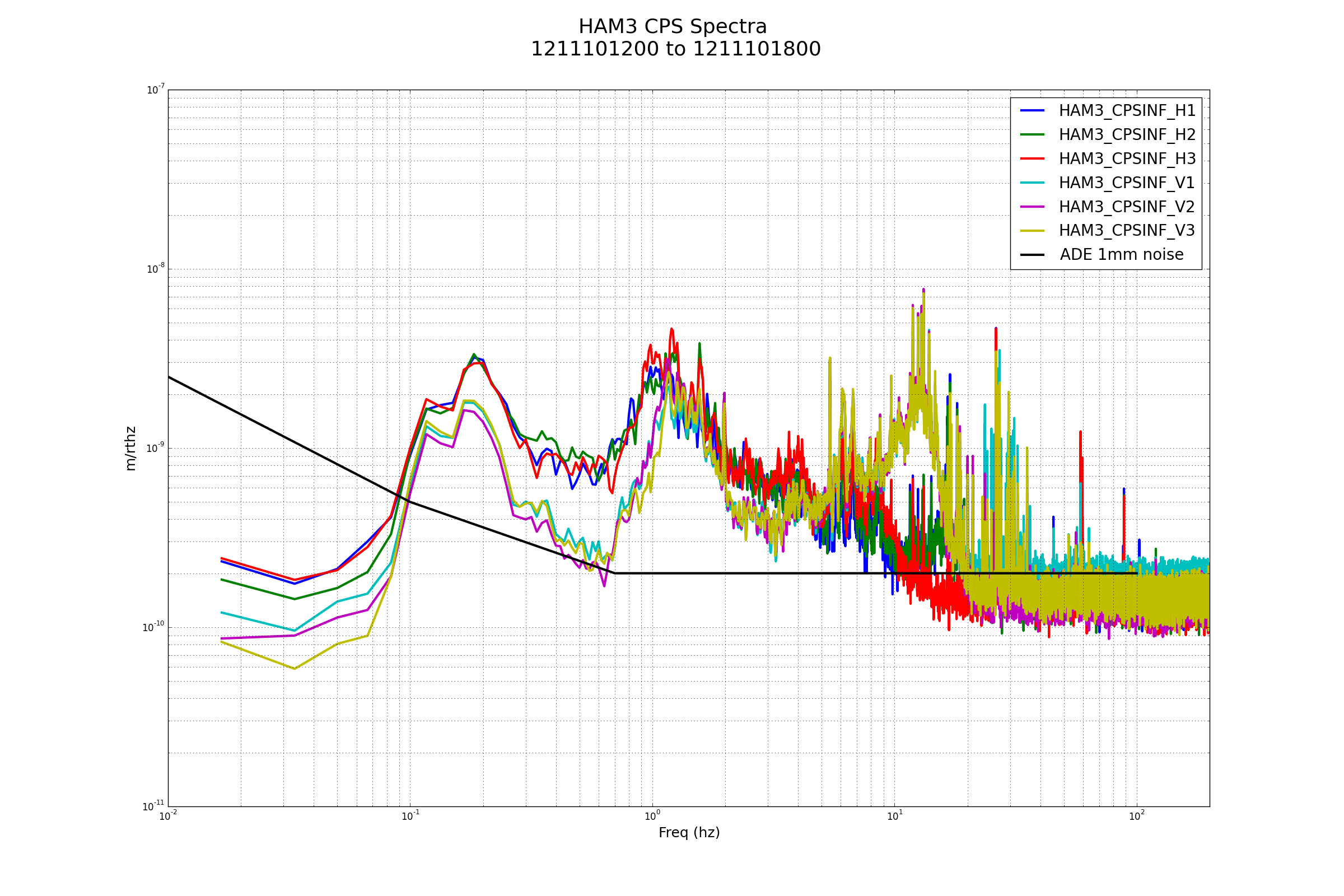The height and width of the screenshot is (896, 1344).
Task: Click the m/rthz y-axis label
Action: (131, 448)
